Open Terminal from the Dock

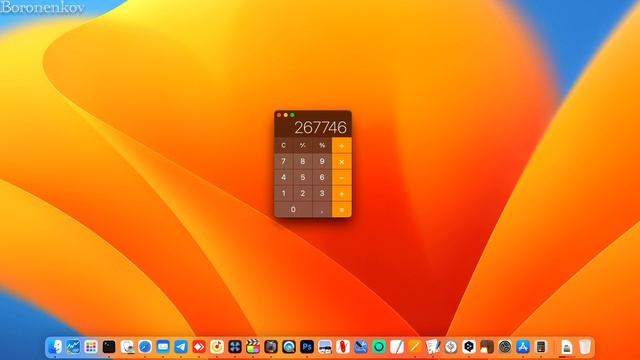pos(109,347)
